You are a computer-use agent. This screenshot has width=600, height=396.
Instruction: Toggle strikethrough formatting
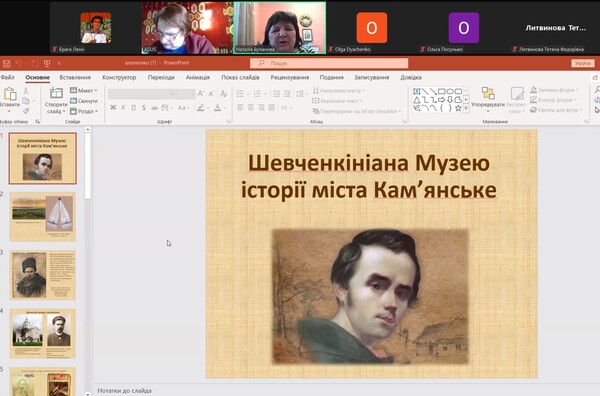(x=154, y=108)
